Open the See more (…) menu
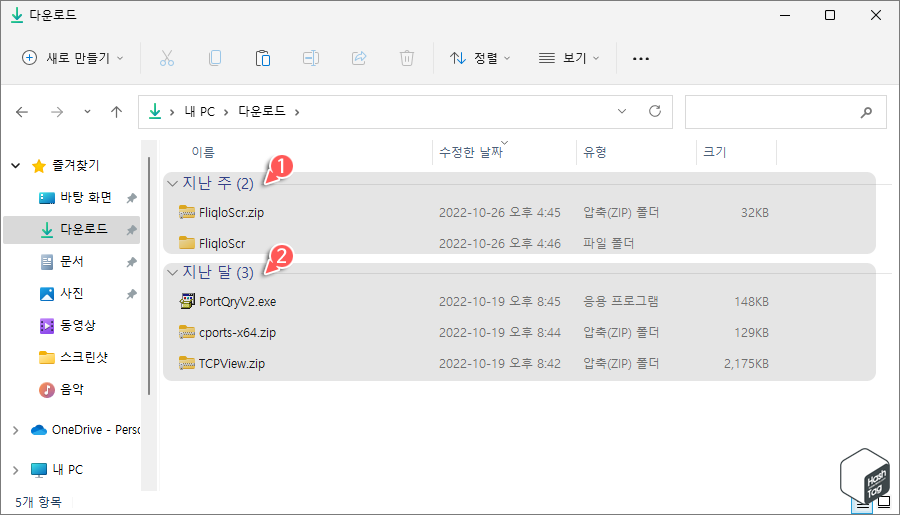This screenshot has height=515, width=900. (x=641, y=59)
